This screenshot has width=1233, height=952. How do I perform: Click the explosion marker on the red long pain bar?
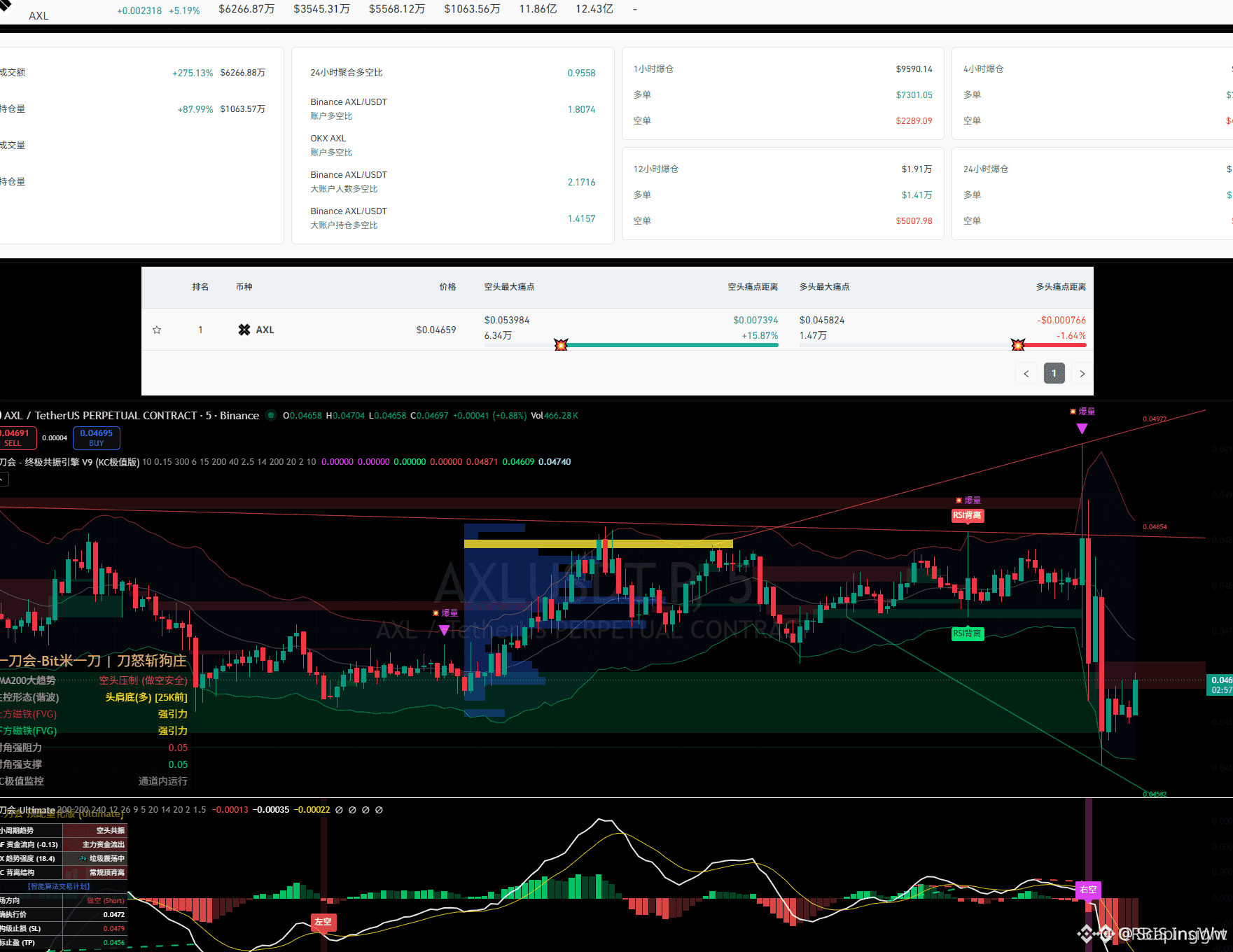pyautogui.click(x=1018, y=344)
